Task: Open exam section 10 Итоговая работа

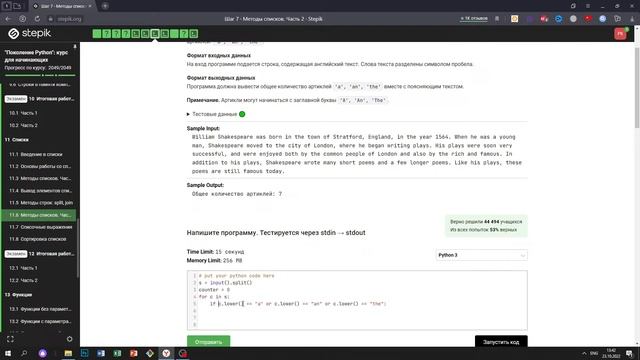Action: pyautogui.click(x=40, y=99)
